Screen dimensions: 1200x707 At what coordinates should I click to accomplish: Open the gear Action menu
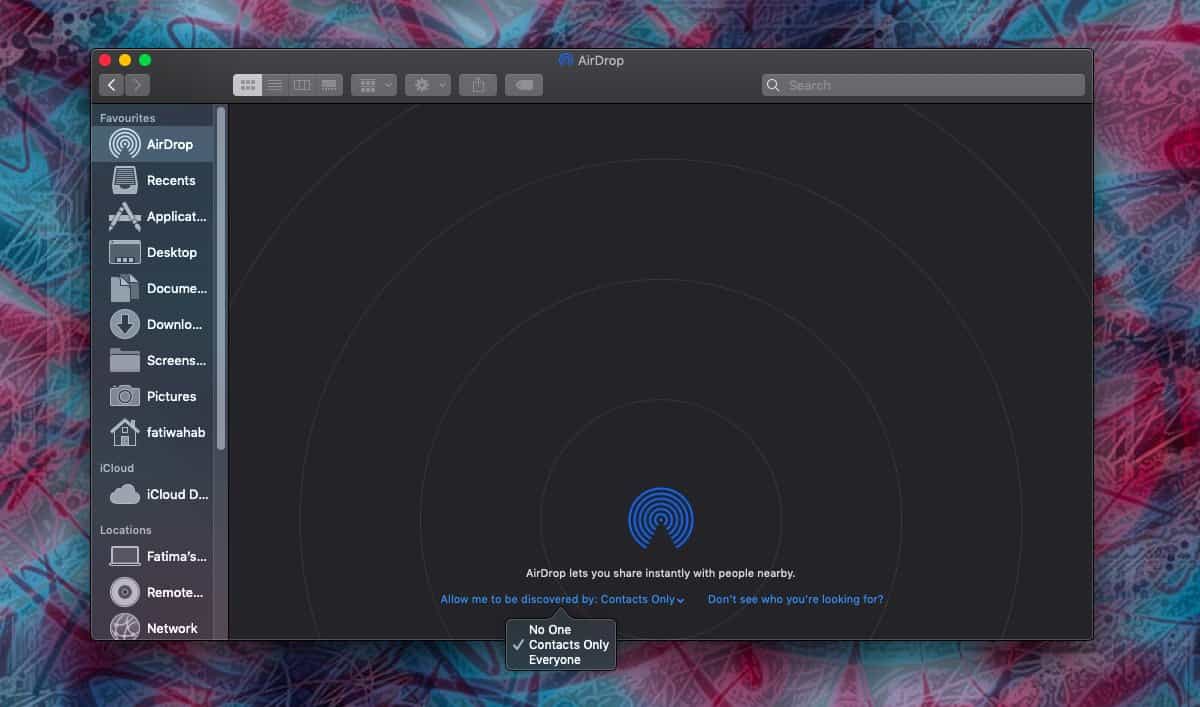click(x=428, y=85)
